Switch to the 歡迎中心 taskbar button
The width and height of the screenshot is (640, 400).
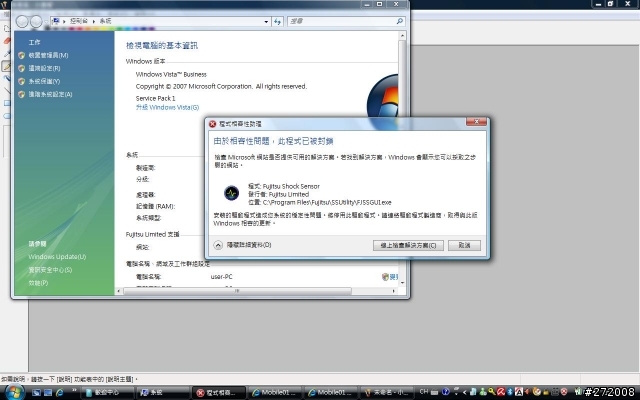click(x=107, y=392)
